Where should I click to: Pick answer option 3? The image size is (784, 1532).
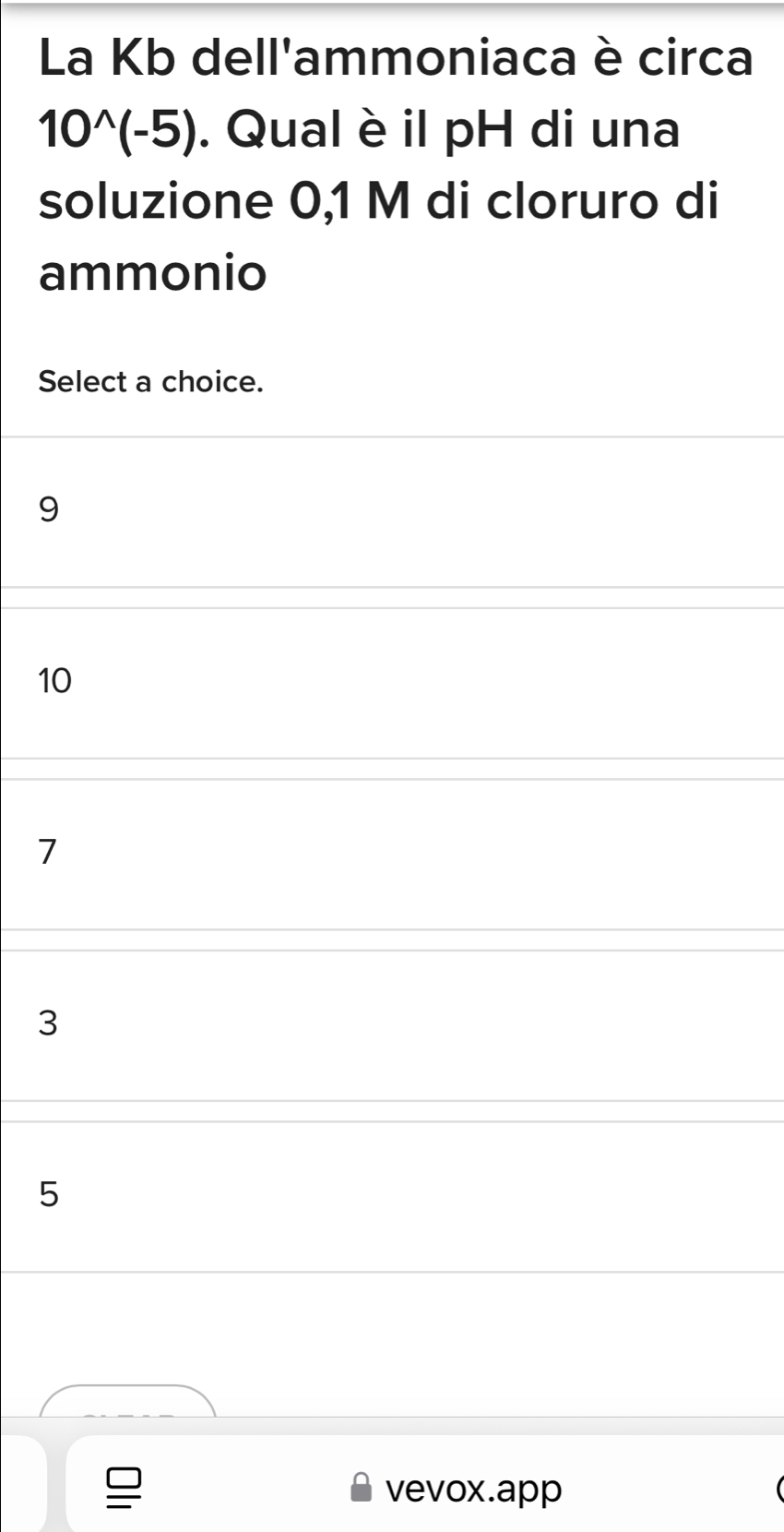point(392,1025)
